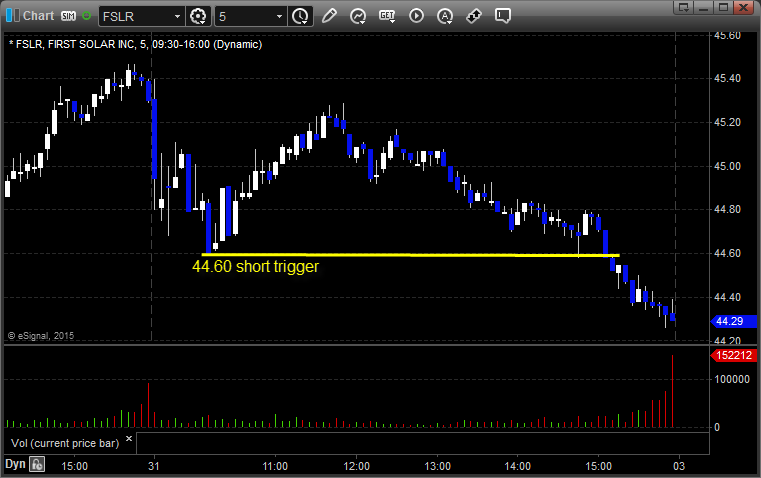
Task: Click the 45.40 price axis label
Action: click(728, 78)
